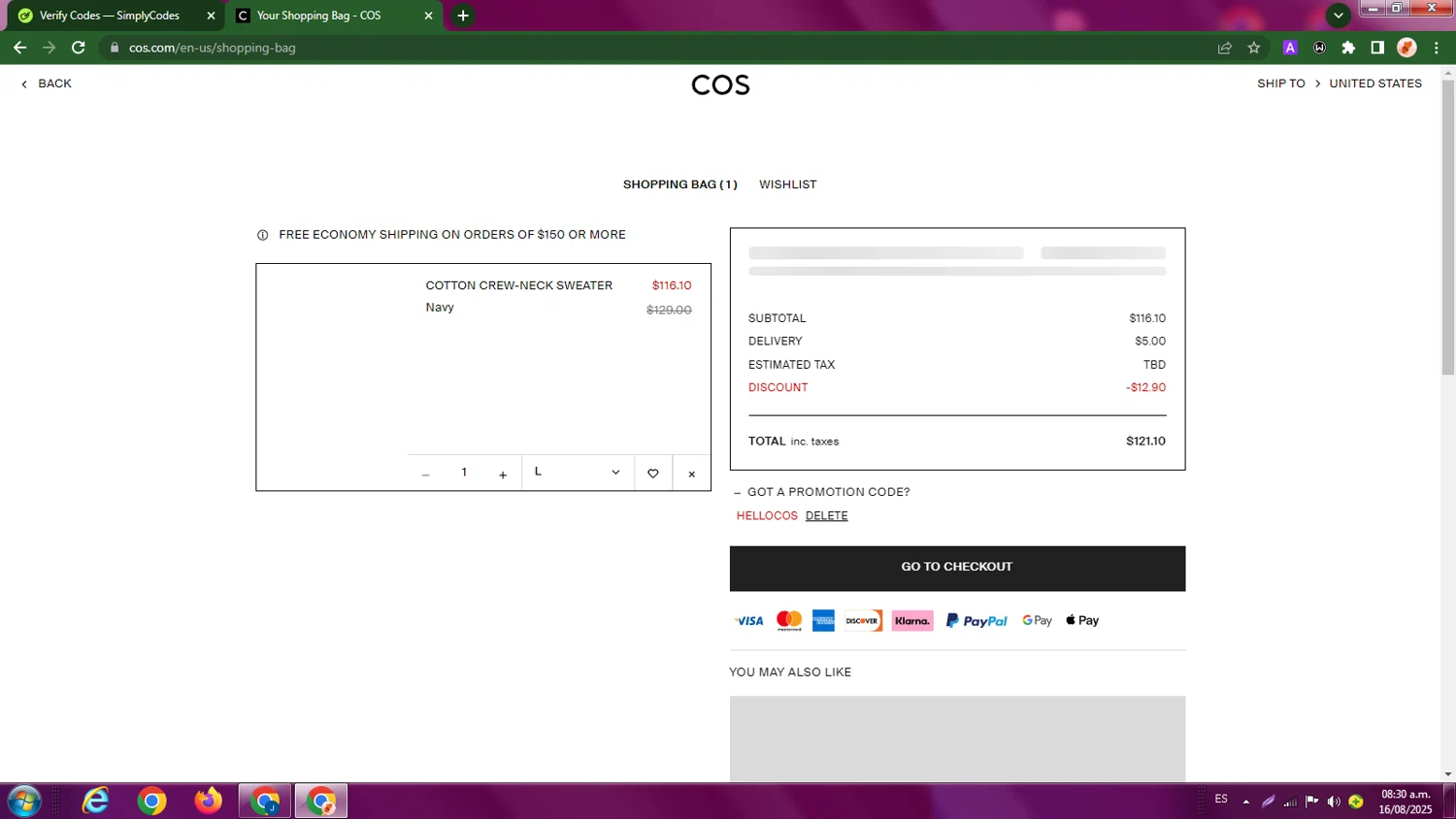Image resolution: width=1456 pixels, height=819 pixels.
Task: Switch to the WISHLIST tab
Action: coord(788,184)
